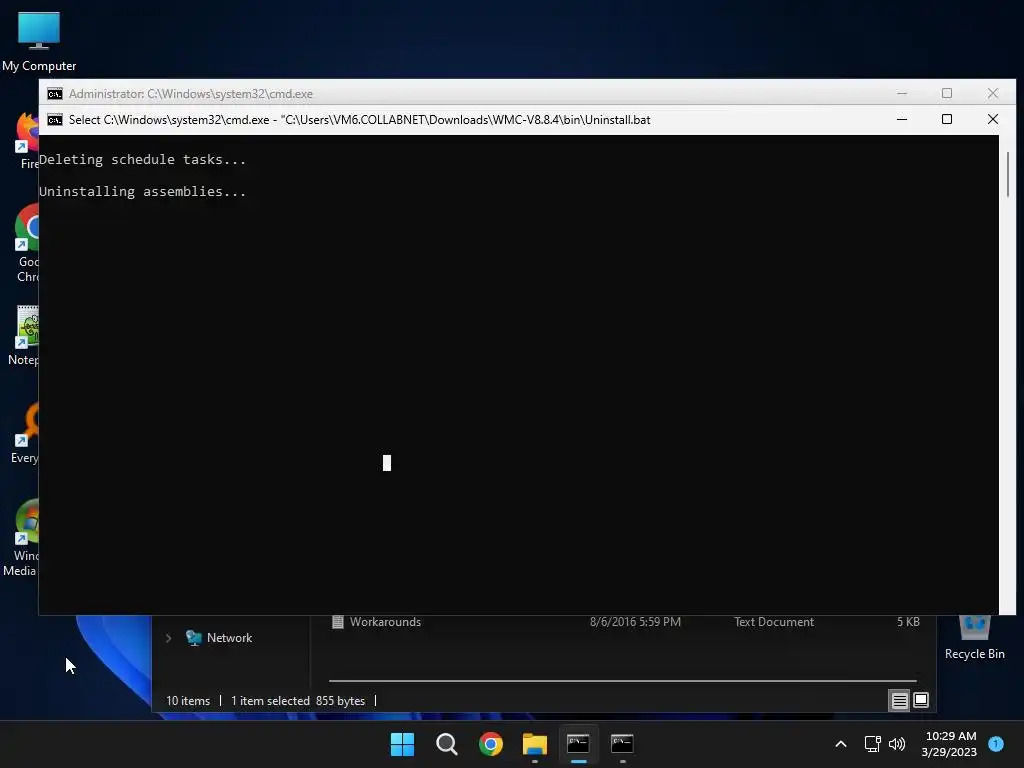Select Network in Explorer navigation pane
1024x768 pixels.
click(x=220, y=638)
